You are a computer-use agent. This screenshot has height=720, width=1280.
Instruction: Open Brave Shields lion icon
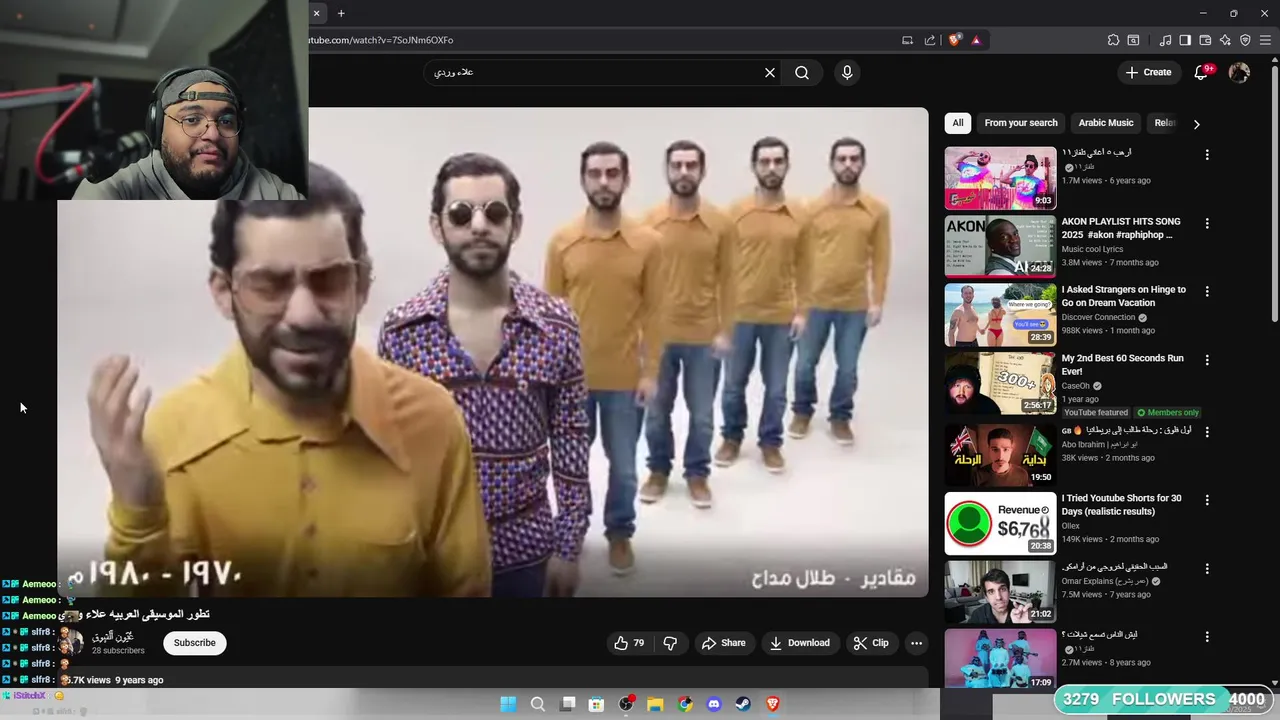click(x=955, y=40)
